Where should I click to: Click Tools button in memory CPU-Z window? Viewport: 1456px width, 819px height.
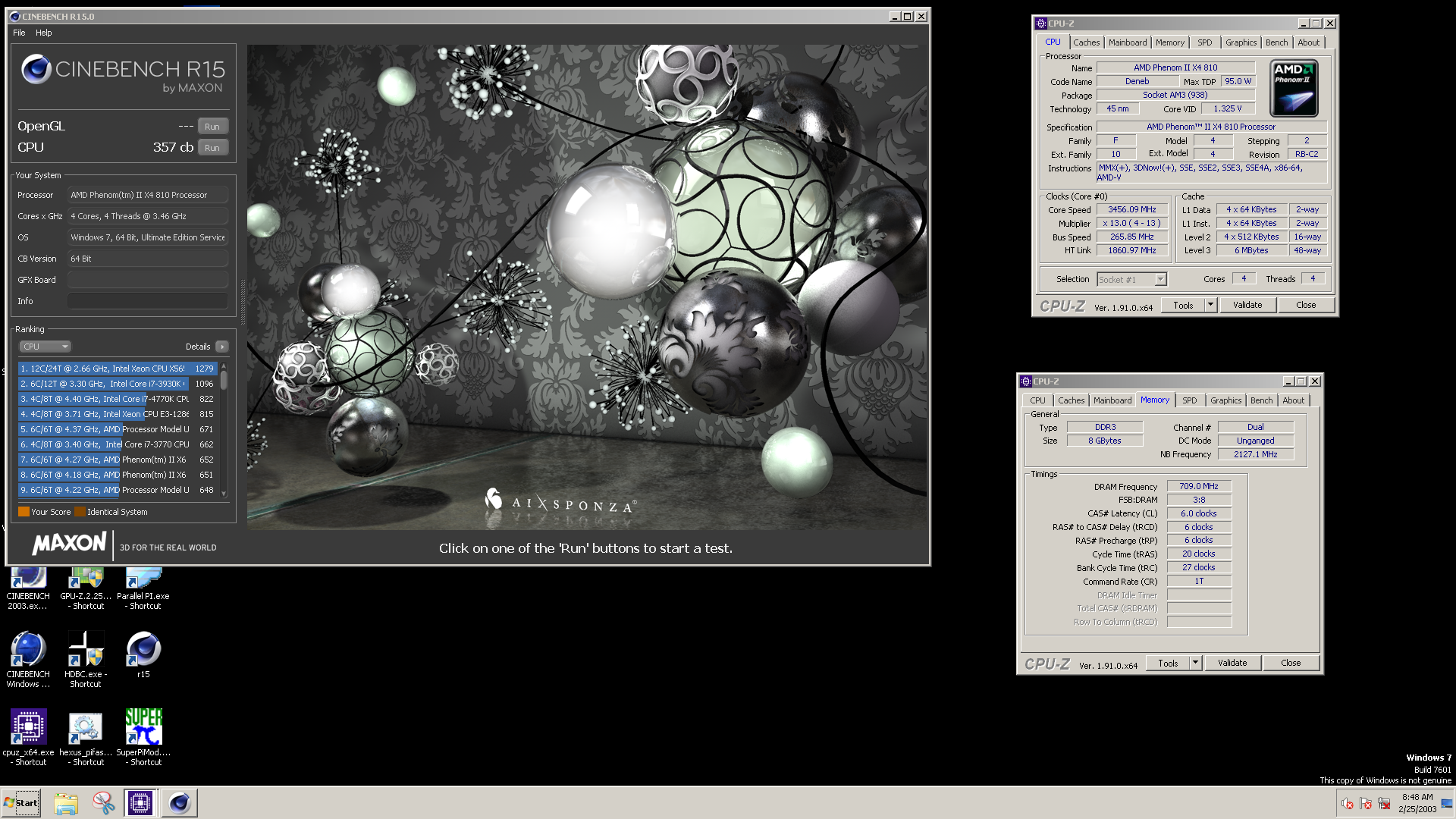pyautogui.click(x=1168, y=664)
